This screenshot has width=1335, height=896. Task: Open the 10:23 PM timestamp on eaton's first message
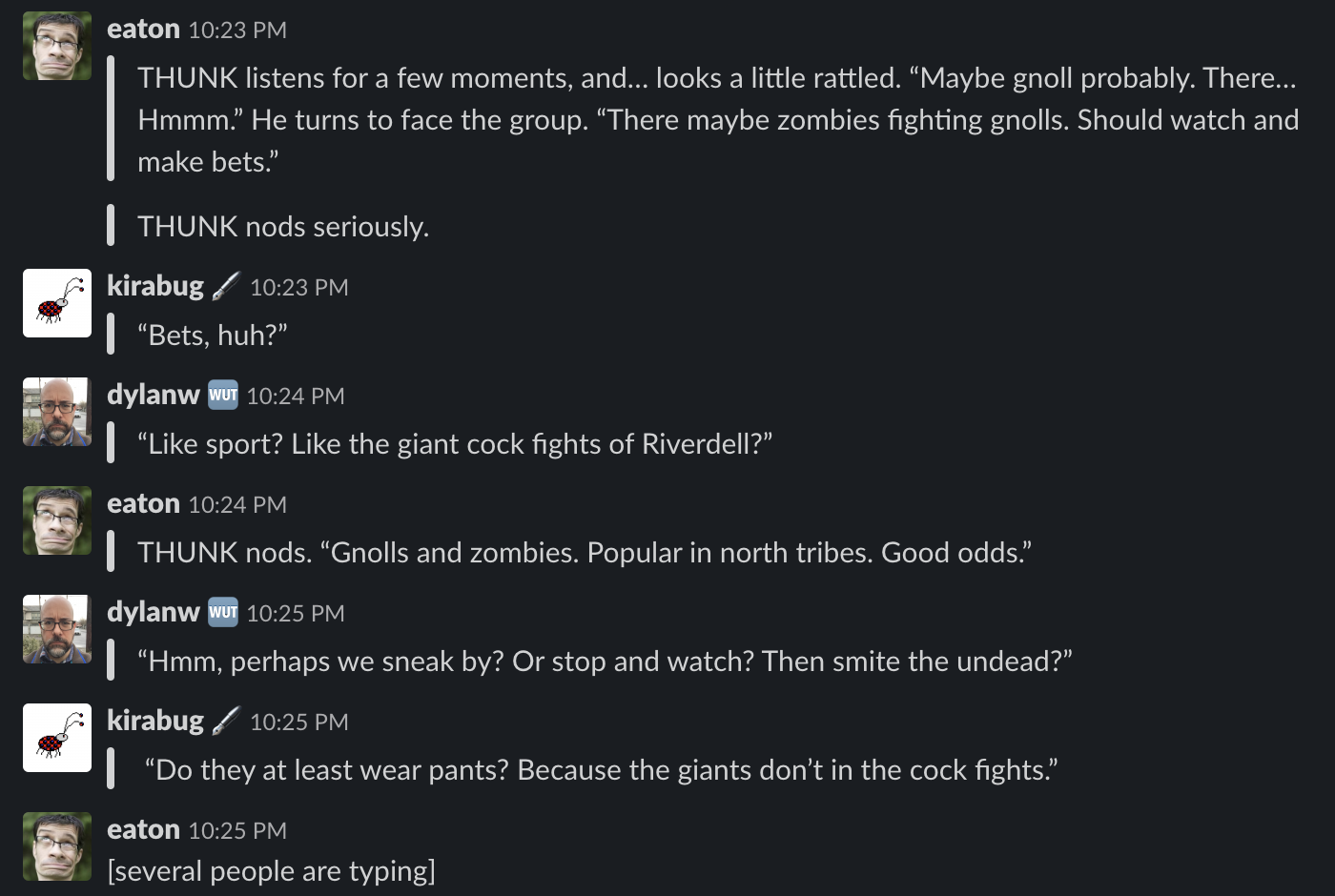(237, 31)
